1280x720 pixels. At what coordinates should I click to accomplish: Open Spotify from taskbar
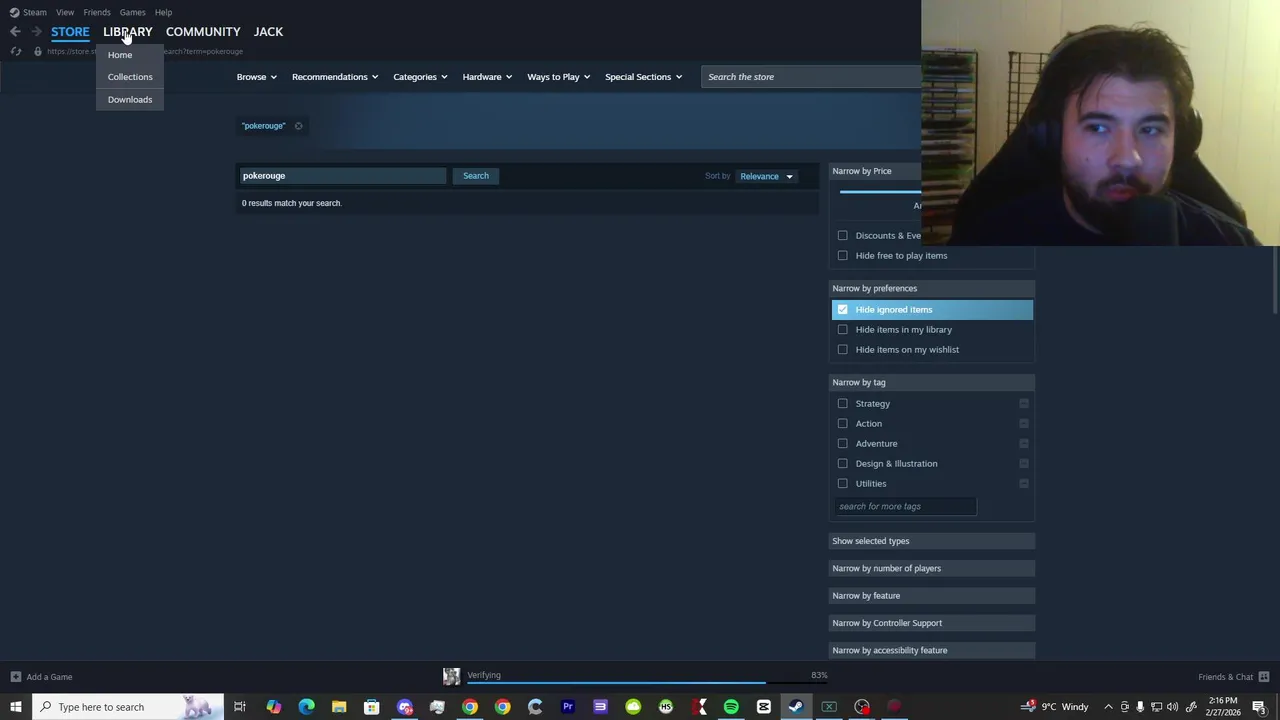click(x=731, y=707)
